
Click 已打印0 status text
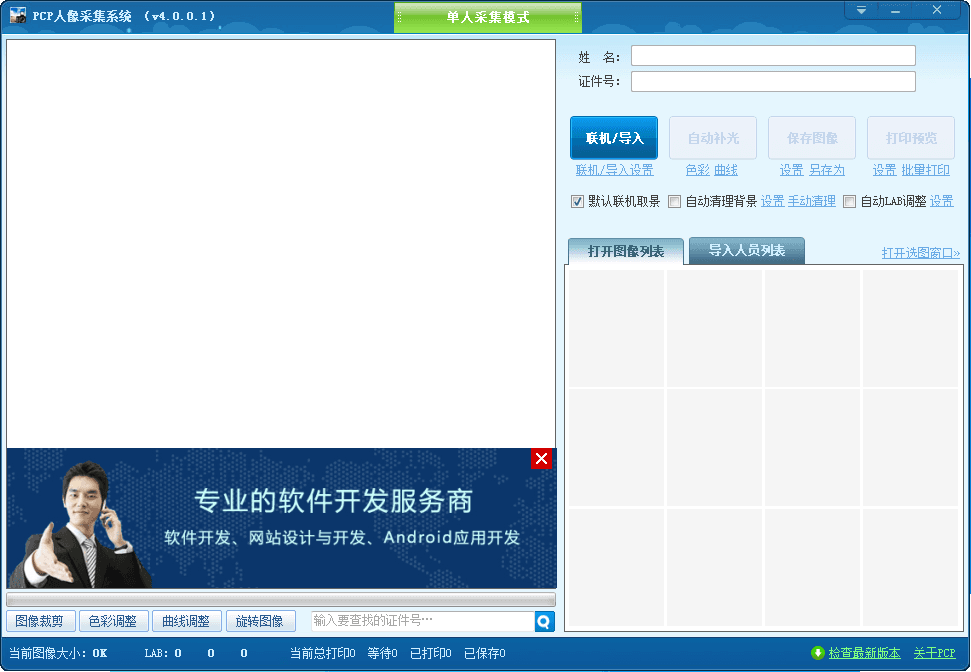point(430,653)
